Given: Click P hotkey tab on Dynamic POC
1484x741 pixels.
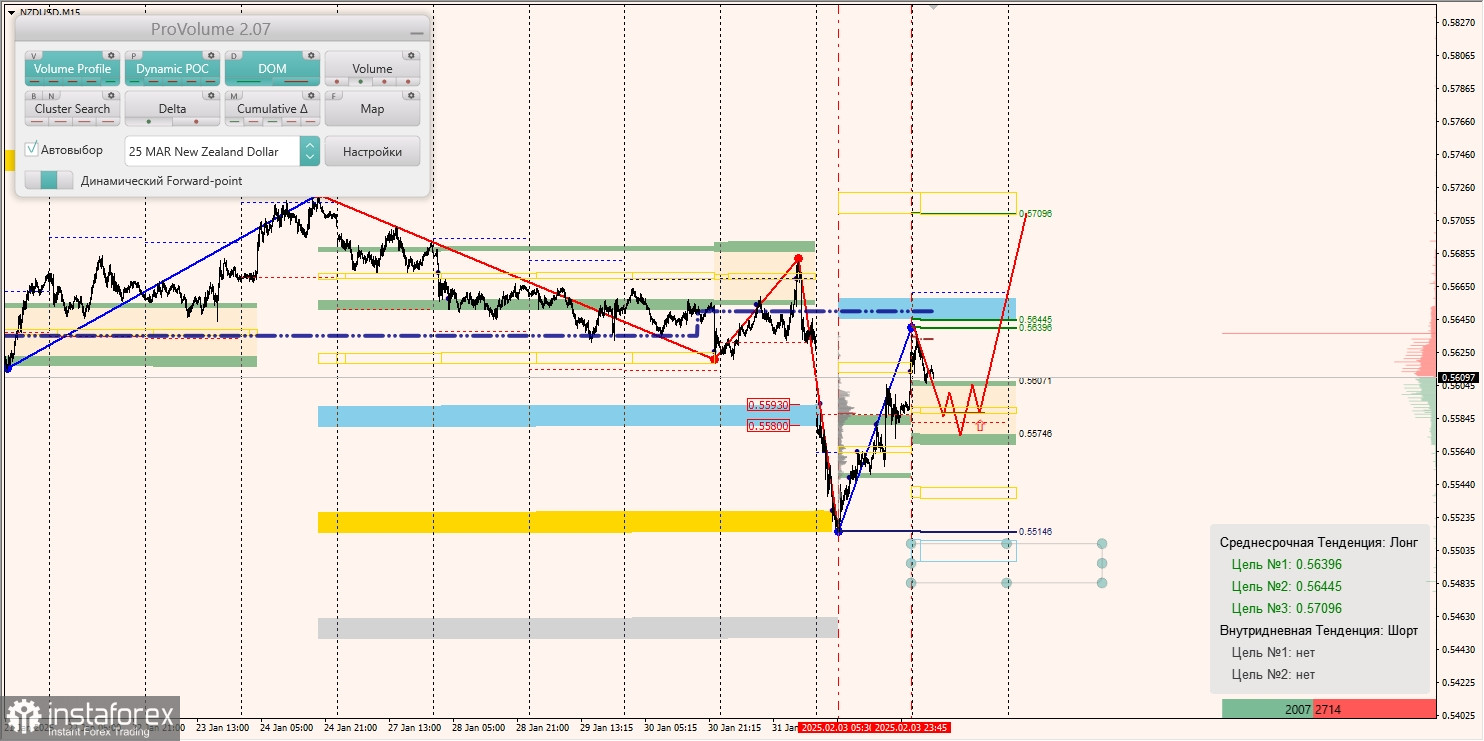Looking at the screenshot, I should [135, 56].
